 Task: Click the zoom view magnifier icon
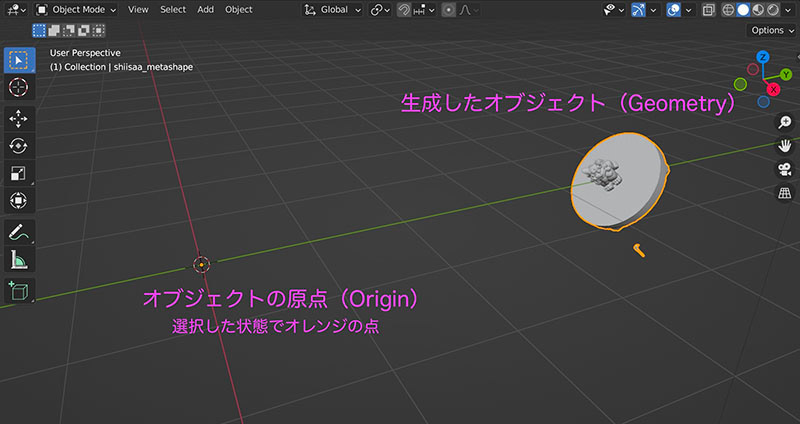tap(784, 122)
